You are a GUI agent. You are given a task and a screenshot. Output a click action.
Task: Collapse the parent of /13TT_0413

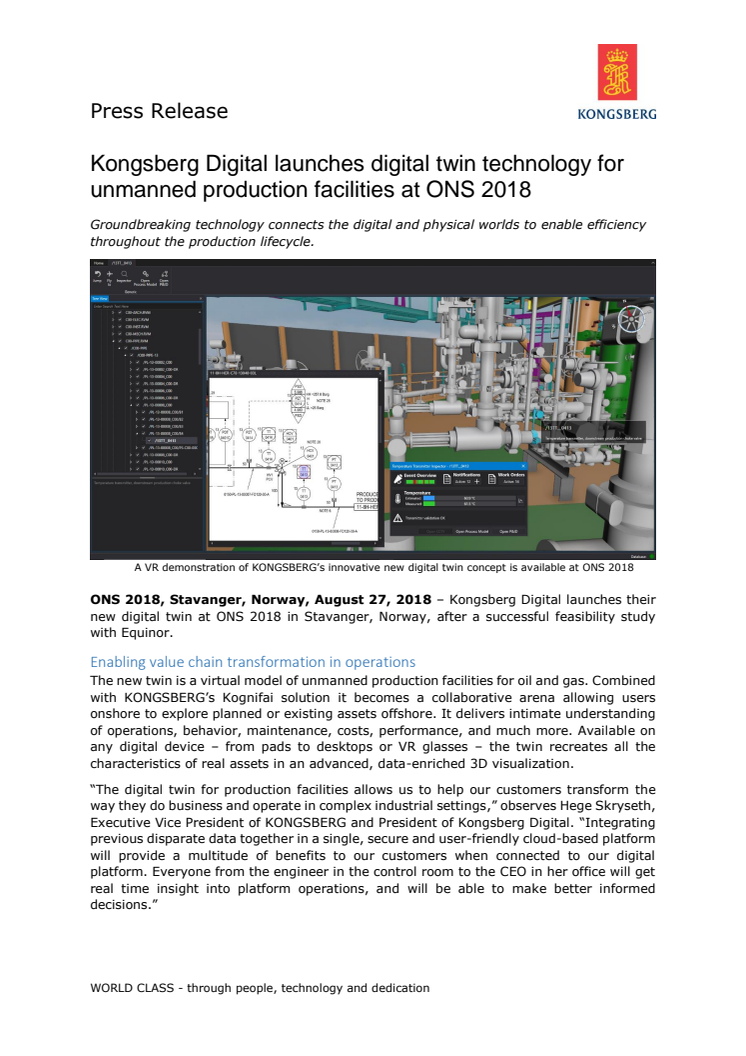coord(137,433)
